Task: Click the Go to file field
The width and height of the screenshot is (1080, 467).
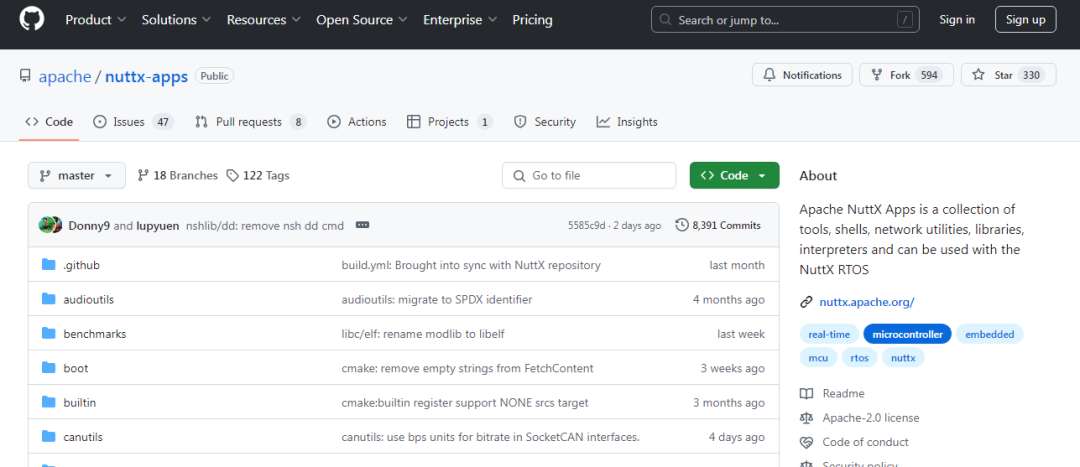Action: (589, 175)
